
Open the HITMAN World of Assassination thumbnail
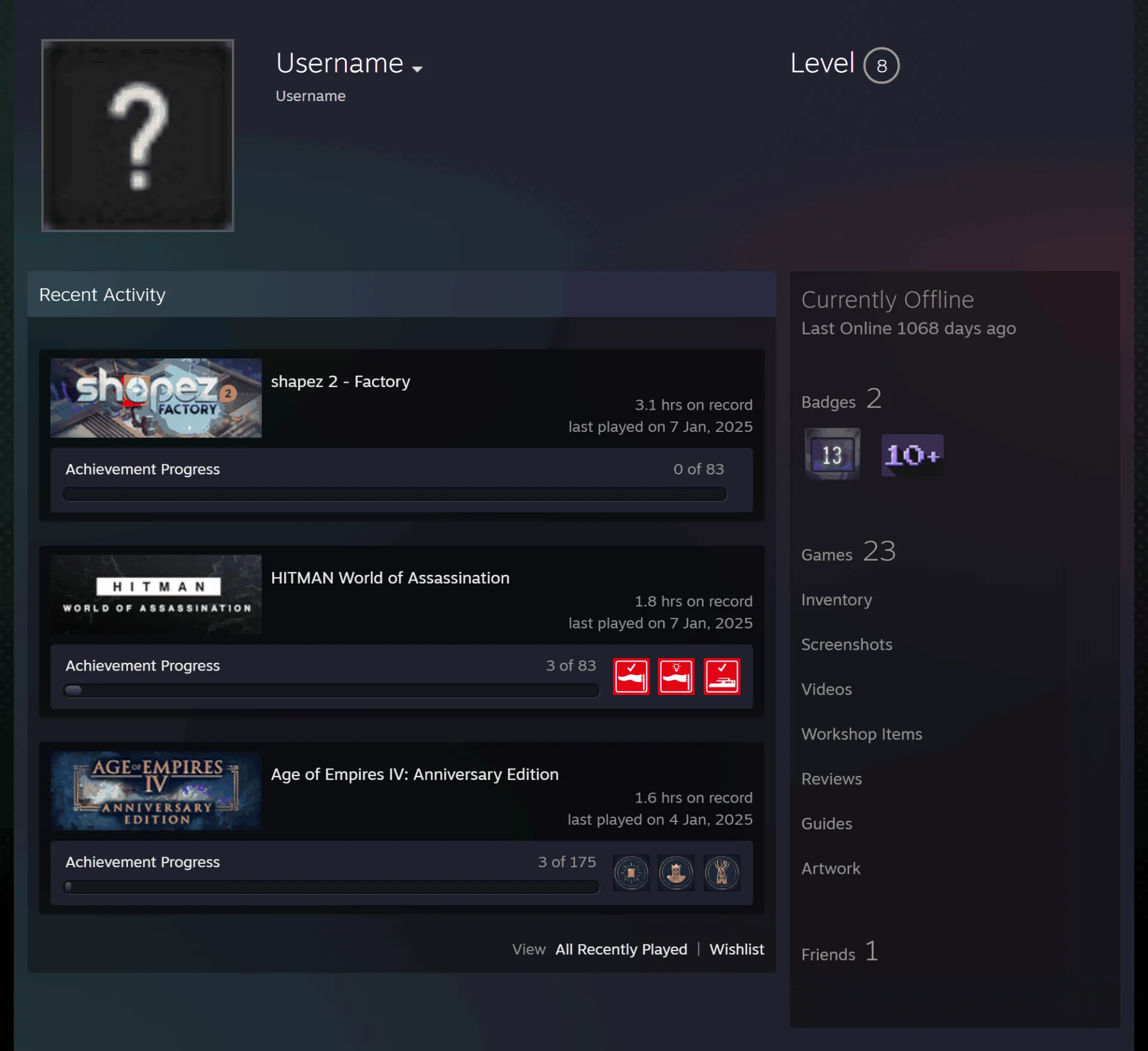pyautogui.click(x=156, y=594)
